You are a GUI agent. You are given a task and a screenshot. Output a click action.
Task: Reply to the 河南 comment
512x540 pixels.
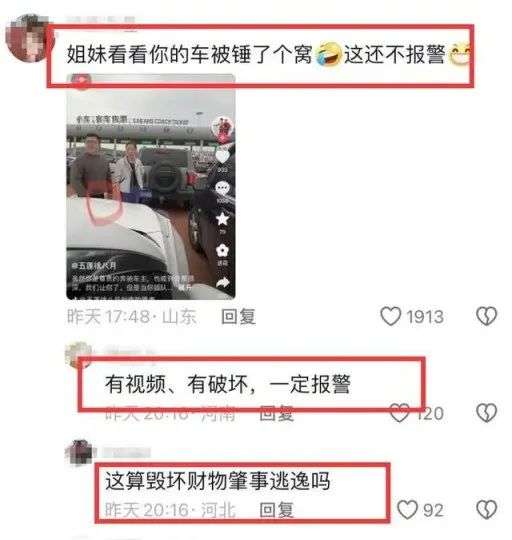point(276,413)
